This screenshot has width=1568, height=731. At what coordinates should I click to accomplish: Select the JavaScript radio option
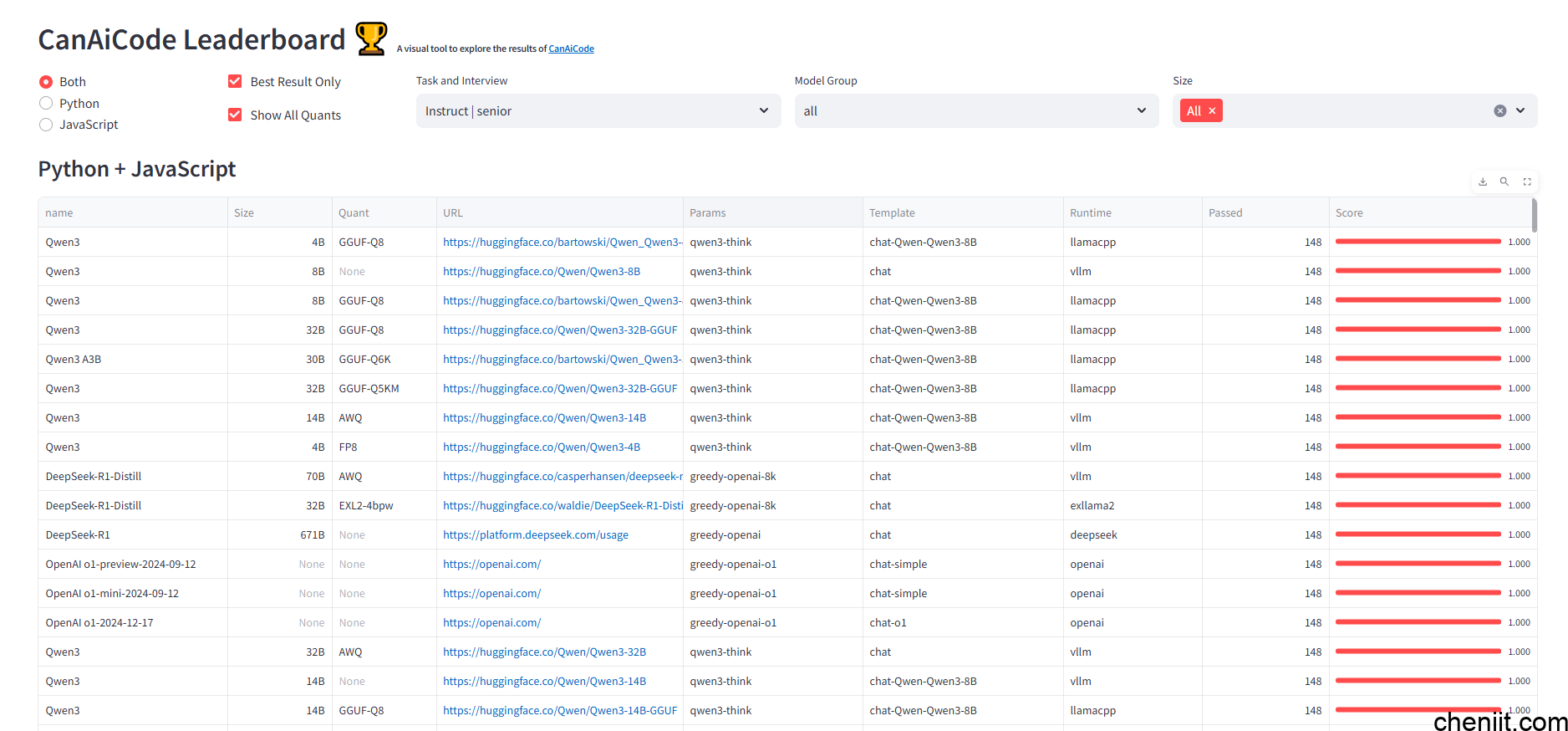pyautogui.click(x=46, y=125)
